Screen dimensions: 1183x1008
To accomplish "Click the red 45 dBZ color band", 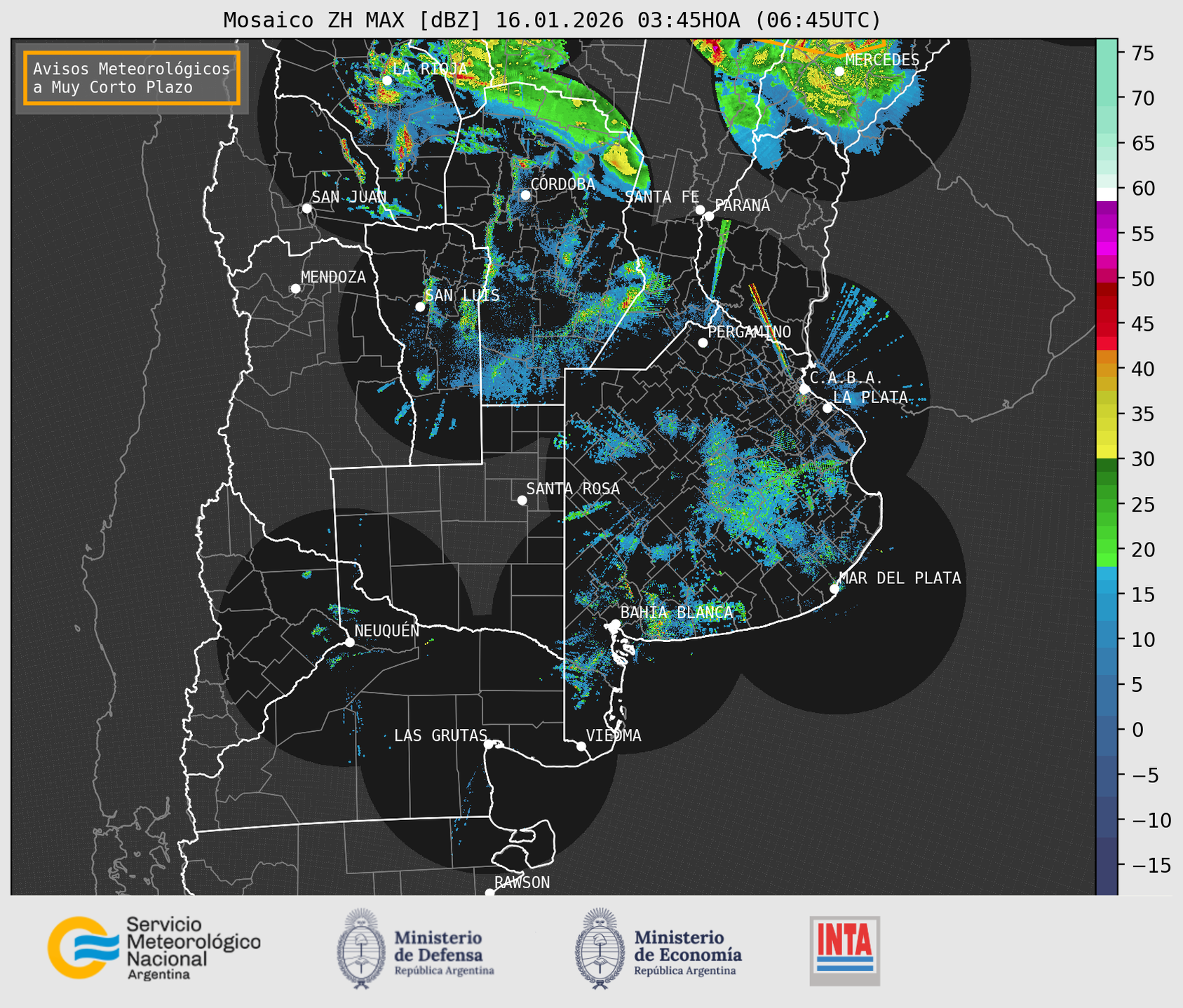I will click(x=1106, y=325).
